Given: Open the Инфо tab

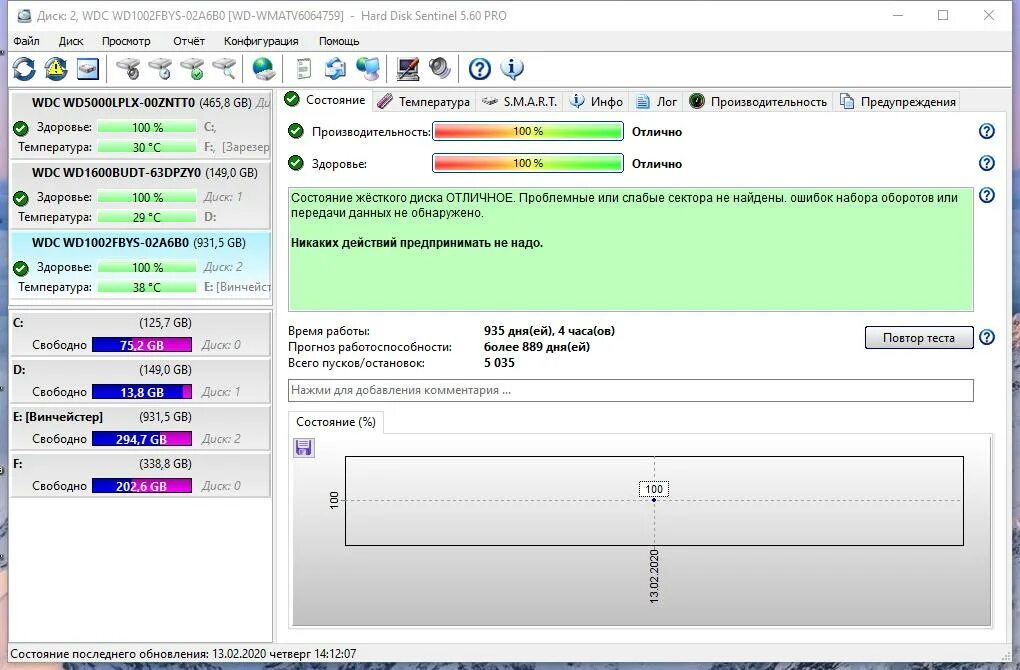Looking at the screenshot, I should pyautogui.click(x=597, y=101).
